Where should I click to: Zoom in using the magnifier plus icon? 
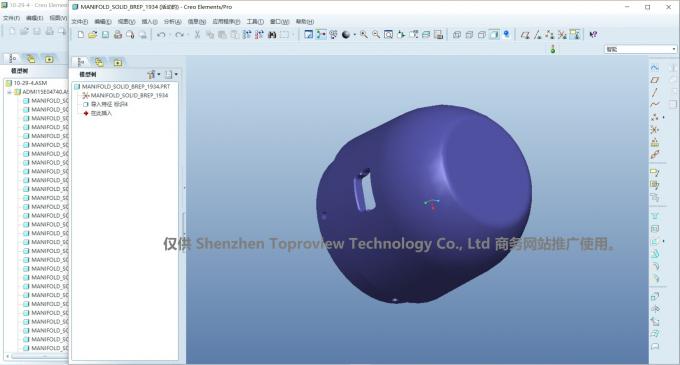(364, 35)
